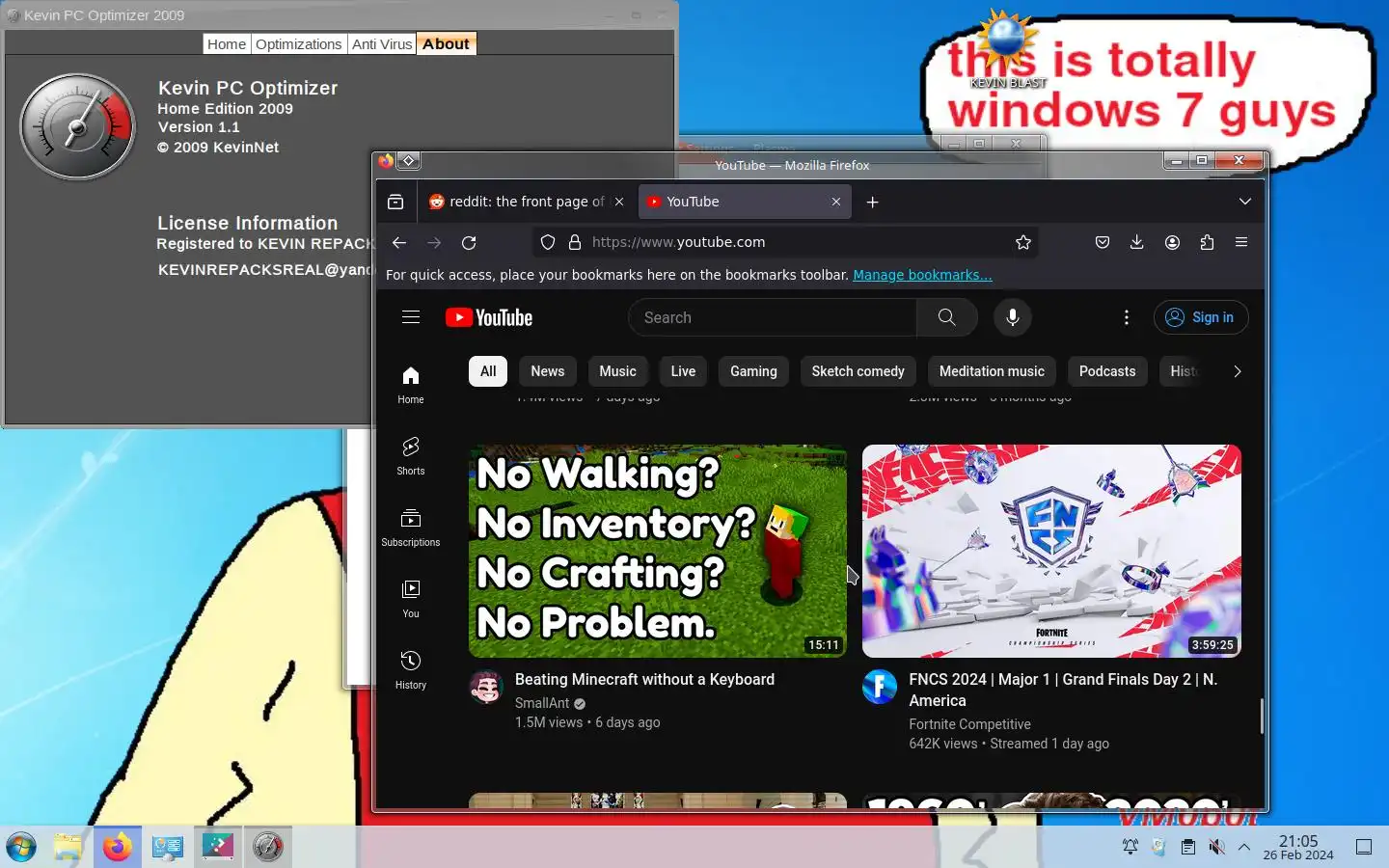Click the tracking protection shield icon
This screenshot has width=1389, height=868.
[x=548, y=243]
